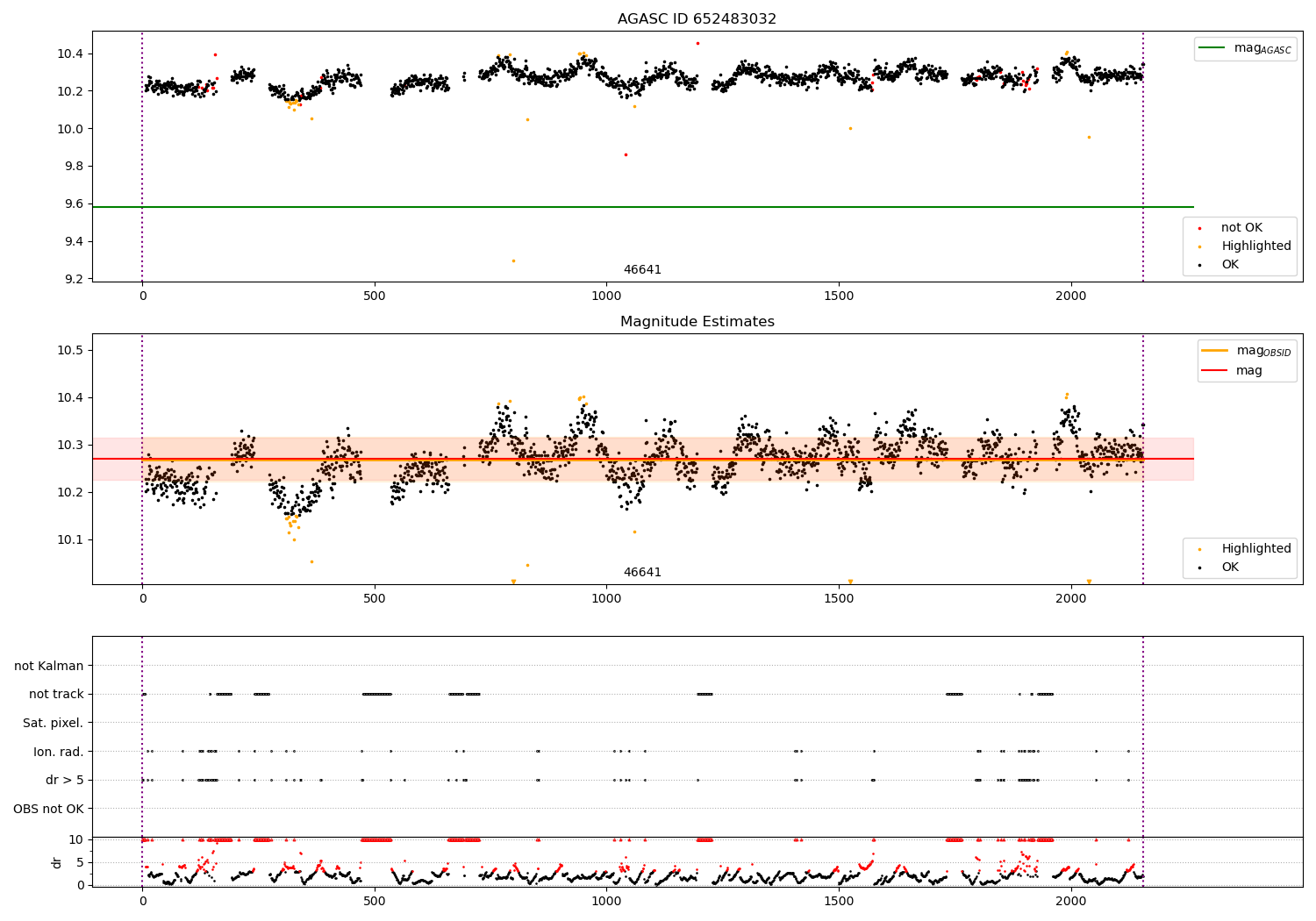Click the orange outlier point near 9.3
1316x921 pixels.
pyautogui.click(x=513, y=261)
